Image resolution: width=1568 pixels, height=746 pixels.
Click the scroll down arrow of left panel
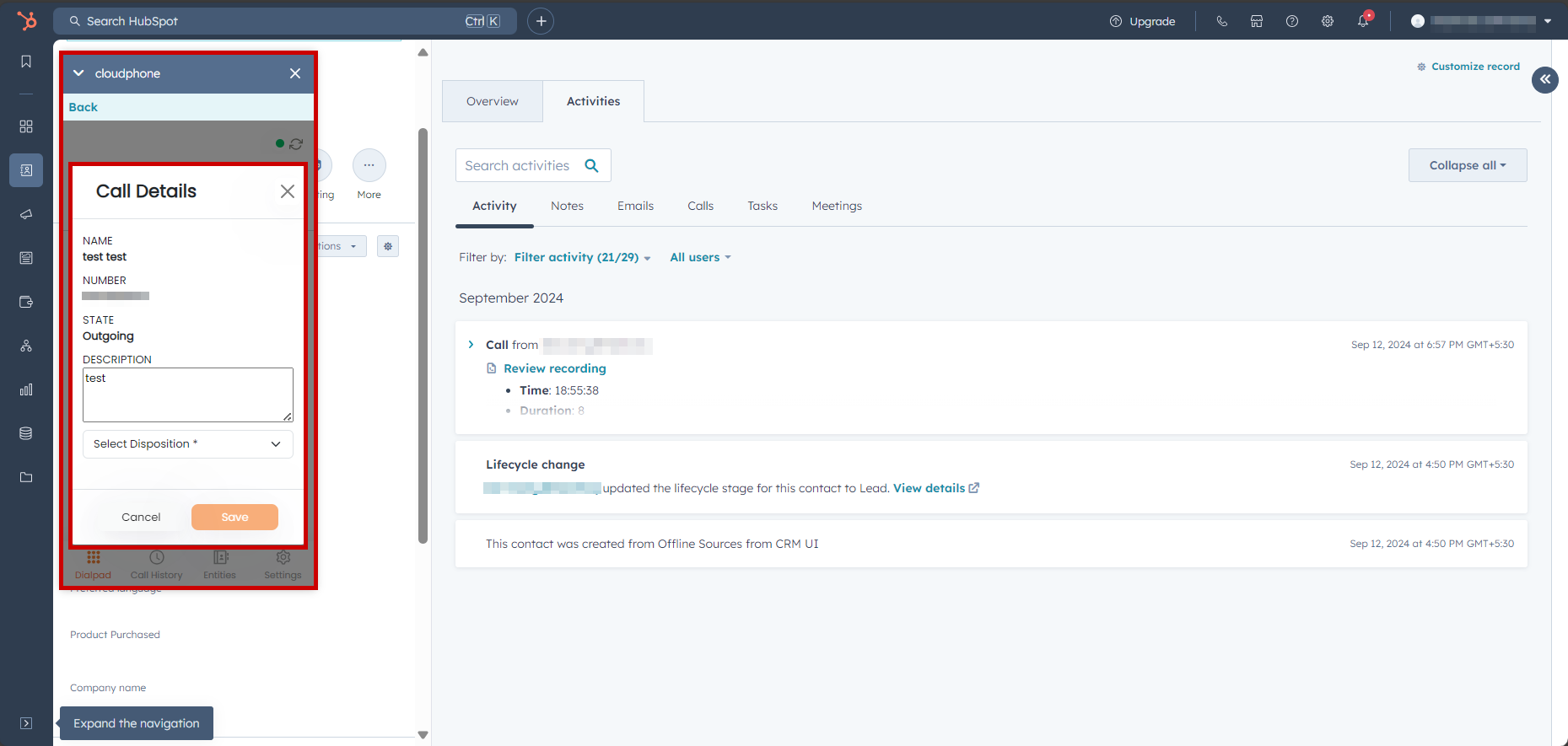tap(423, 735)
